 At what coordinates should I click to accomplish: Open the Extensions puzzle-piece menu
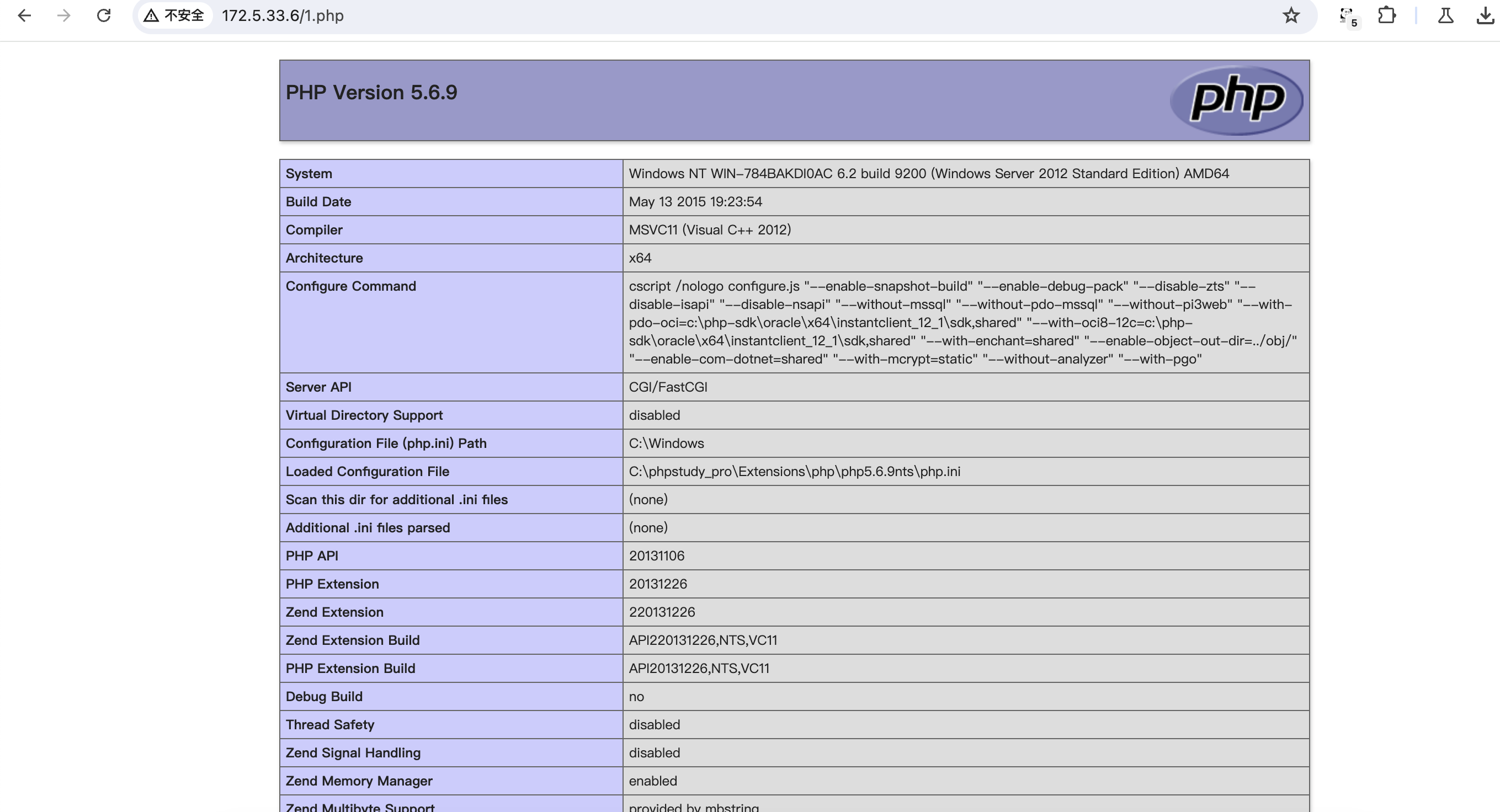(x=1386, y=15)
